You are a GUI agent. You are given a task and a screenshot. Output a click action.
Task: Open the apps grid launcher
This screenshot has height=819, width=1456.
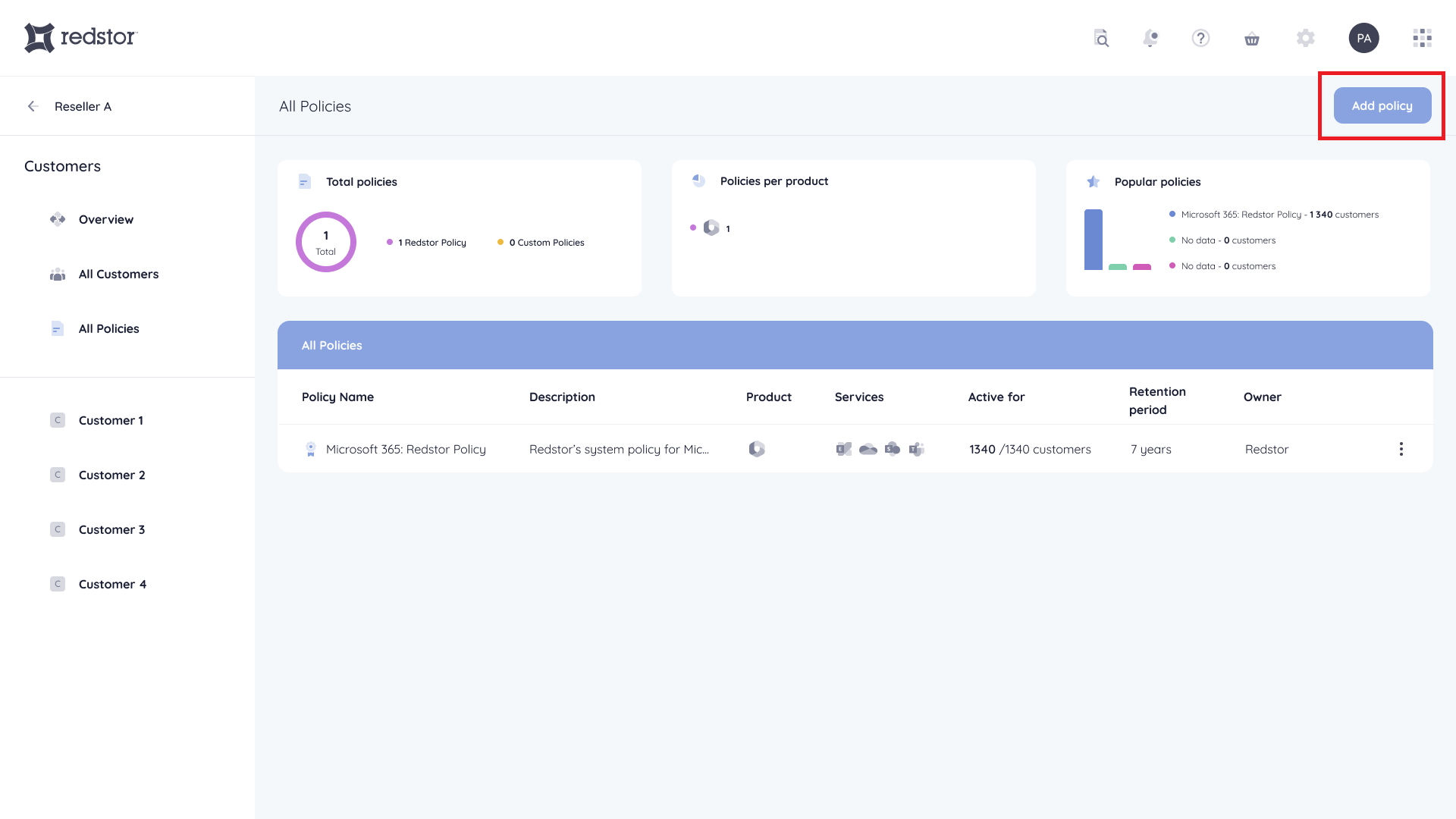1422,38
